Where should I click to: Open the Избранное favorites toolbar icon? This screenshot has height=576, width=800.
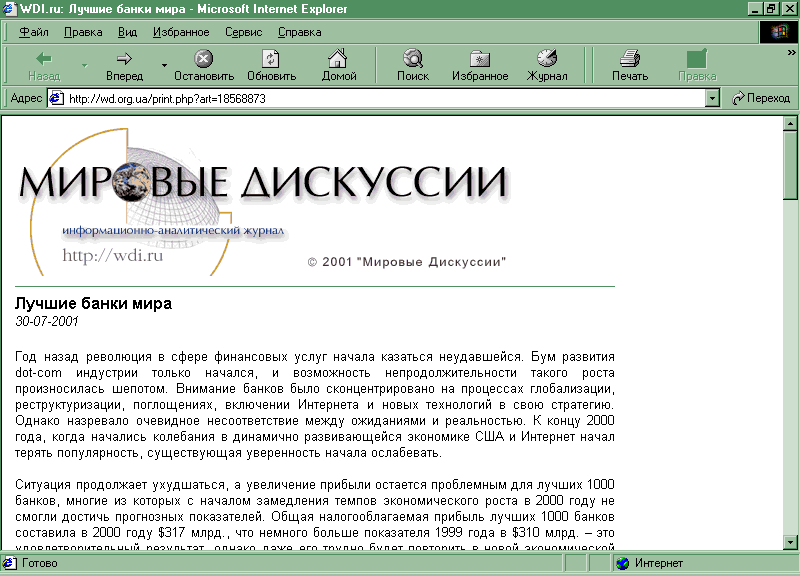(x=480, y=59)
